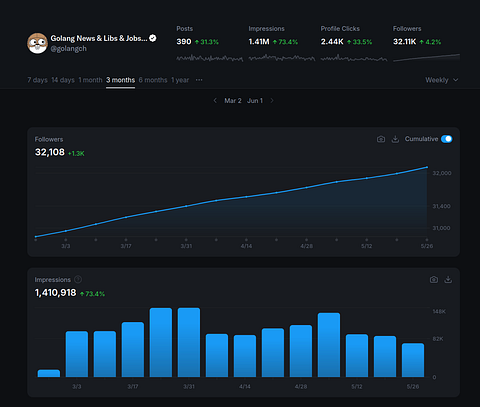Viewport: 480px width, 407px height.
Task: Download the Impressions chart data
Action: 448,279
